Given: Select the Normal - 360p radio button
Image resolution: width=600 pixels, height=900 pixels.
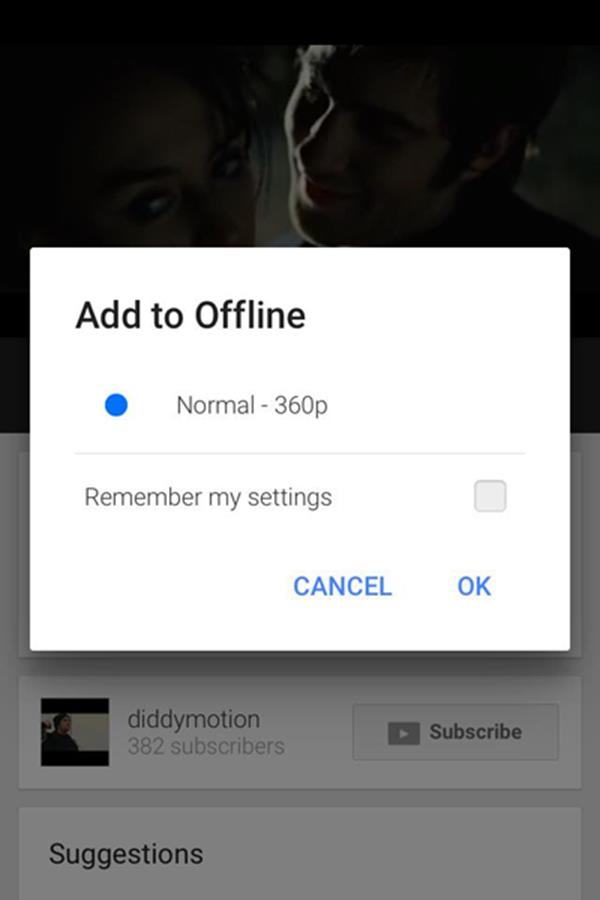Looking at the screenshot, I should point(116,405).
